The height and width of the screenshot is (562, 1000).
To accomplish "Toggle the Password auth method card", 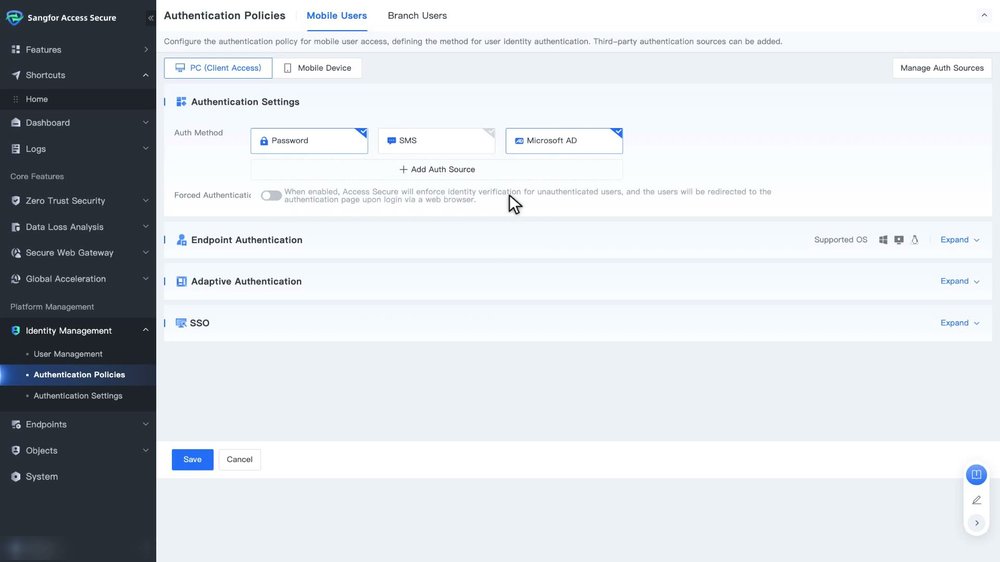I will (309, 140).
